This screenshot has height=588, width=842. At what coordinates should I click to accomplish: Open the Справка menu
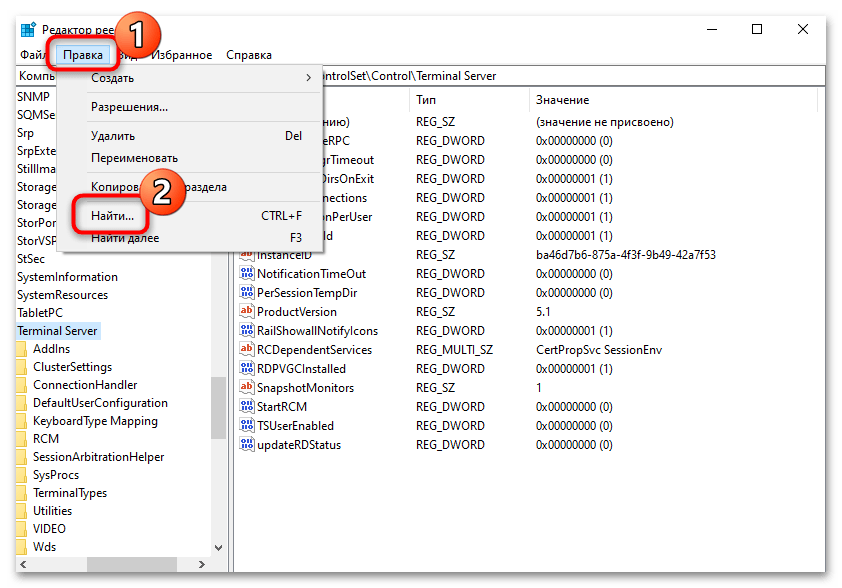tap(249, 55)
